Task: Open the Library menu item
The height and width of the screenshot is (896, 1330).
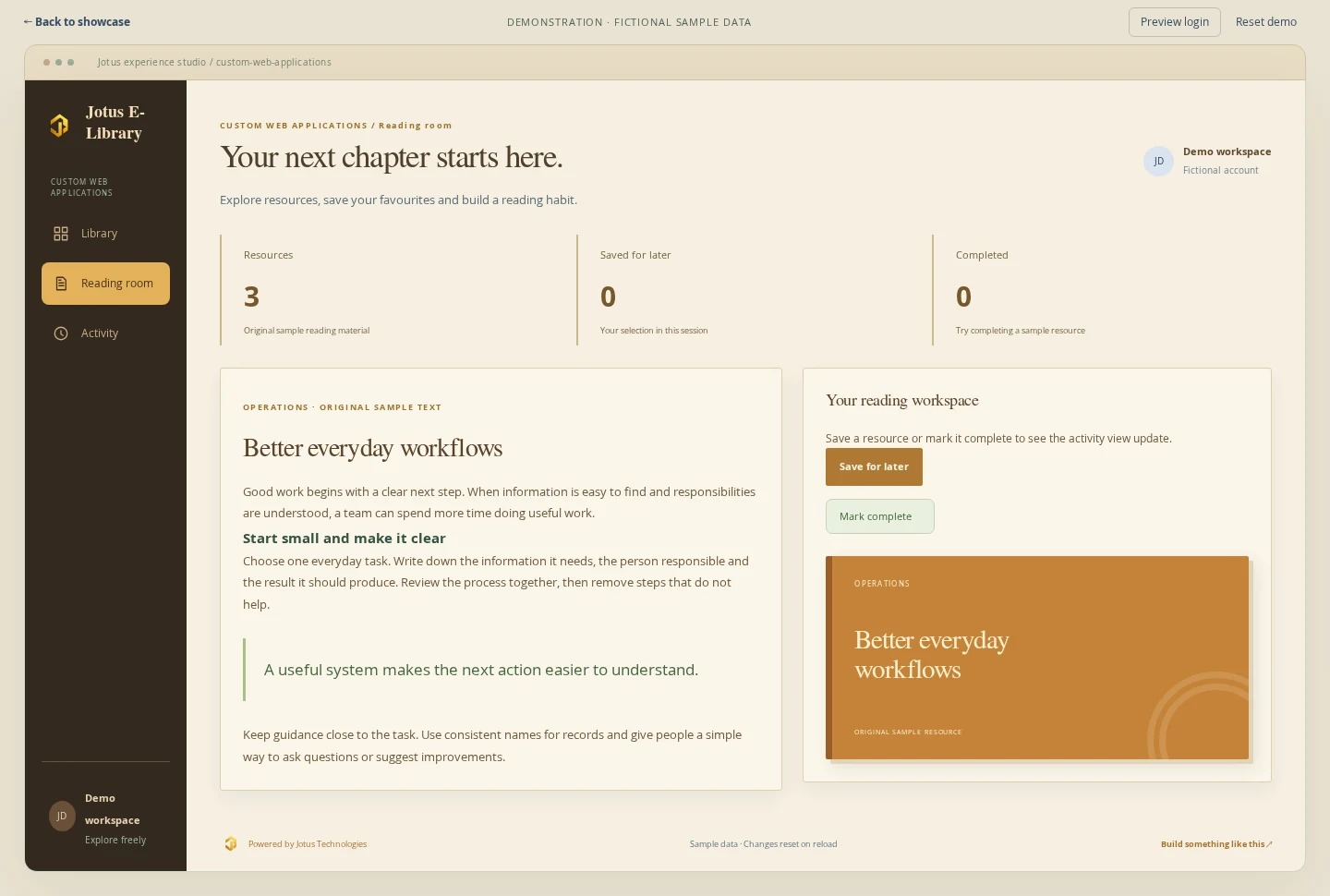Action: click(105, 234)
